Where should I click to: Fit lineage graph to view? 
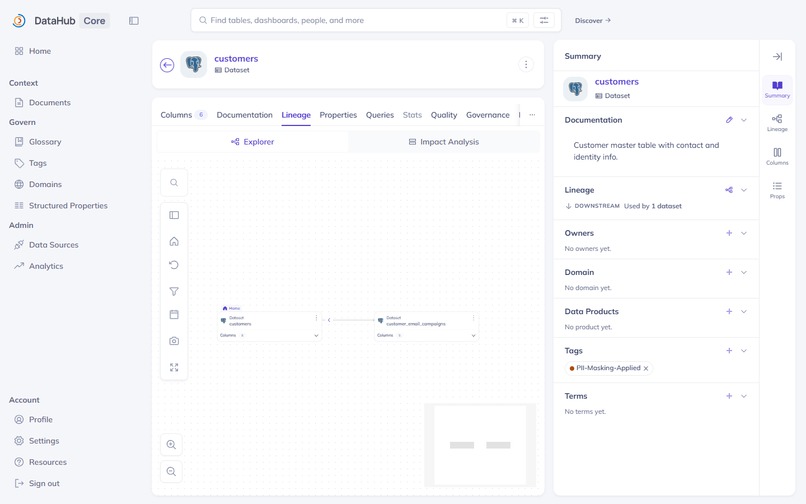pyautogui.click(x=174, y=367)
